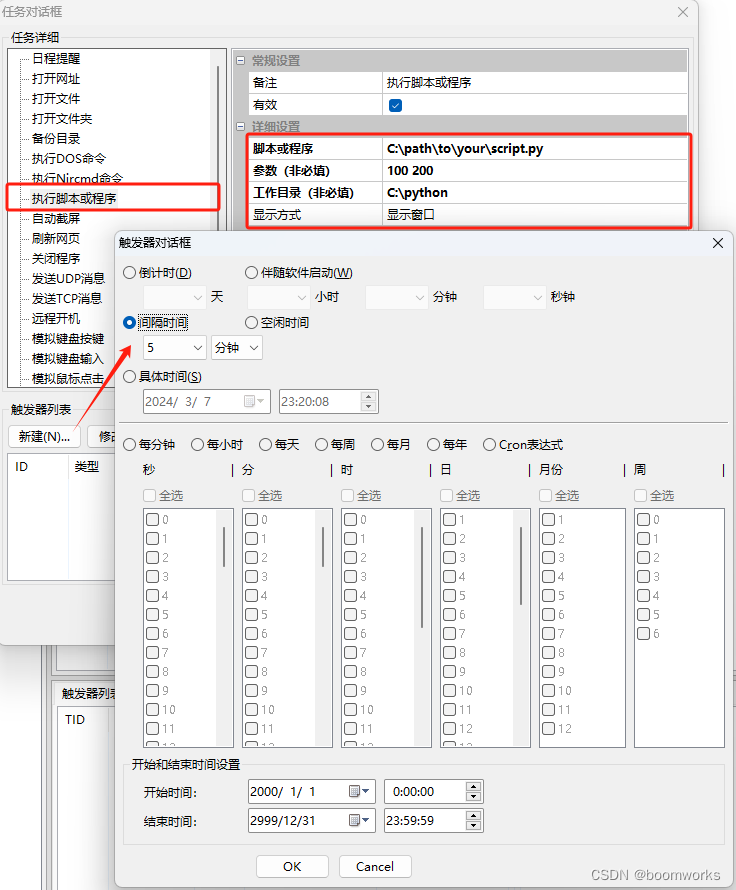Collapse the 详细设置 section
Screen dimensions: 736x890
tap(241, 126)
